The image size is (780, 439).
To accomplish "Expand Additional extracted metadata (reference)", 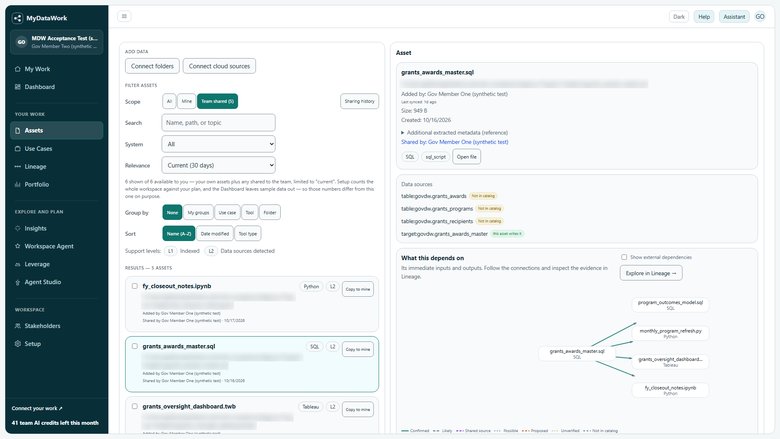I will (x=455, y=133).
